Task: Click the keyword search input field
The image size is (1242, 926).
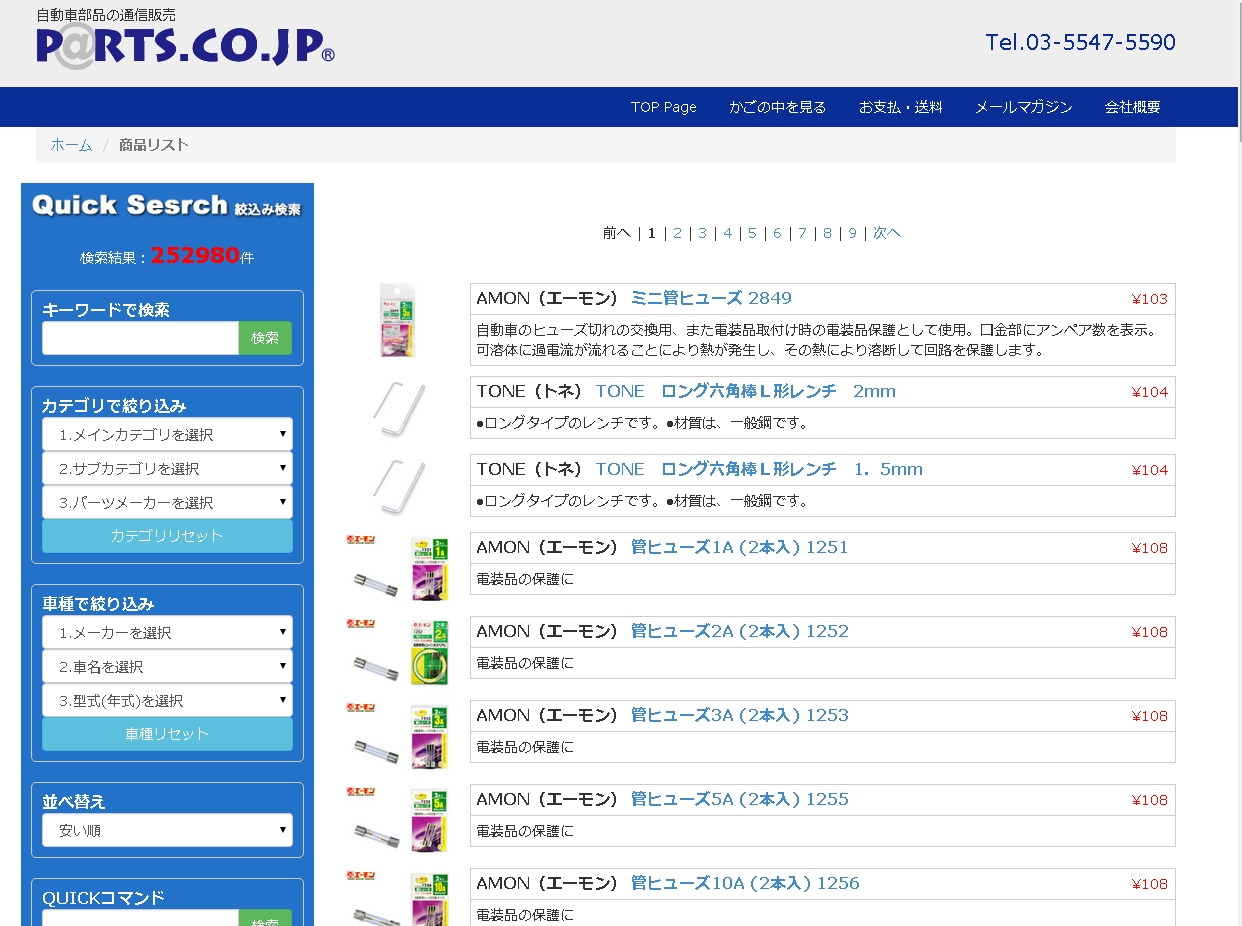Action: coord(141,338)
